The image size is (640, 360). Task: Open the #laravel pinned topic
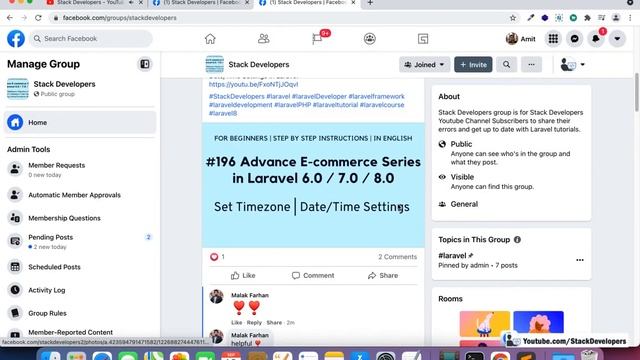452,256
